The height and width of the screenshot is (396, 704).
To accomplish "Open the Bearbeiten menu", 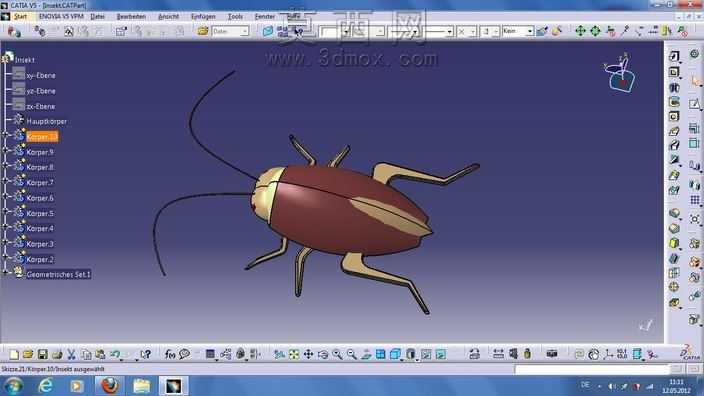I will (x=131, y=16).
